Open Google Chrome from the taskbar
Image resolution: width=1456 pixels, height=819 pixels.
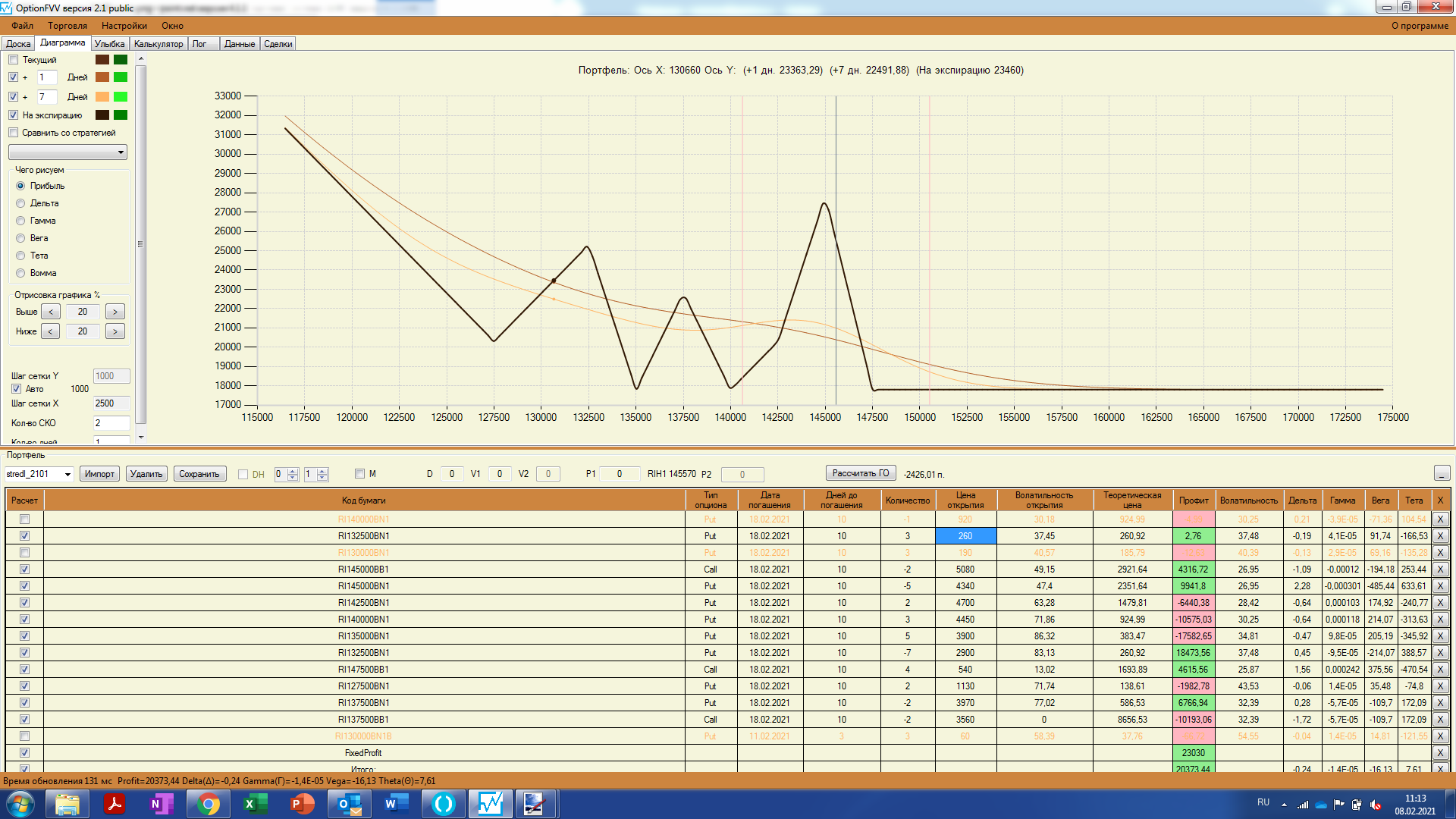click(208, 804)
